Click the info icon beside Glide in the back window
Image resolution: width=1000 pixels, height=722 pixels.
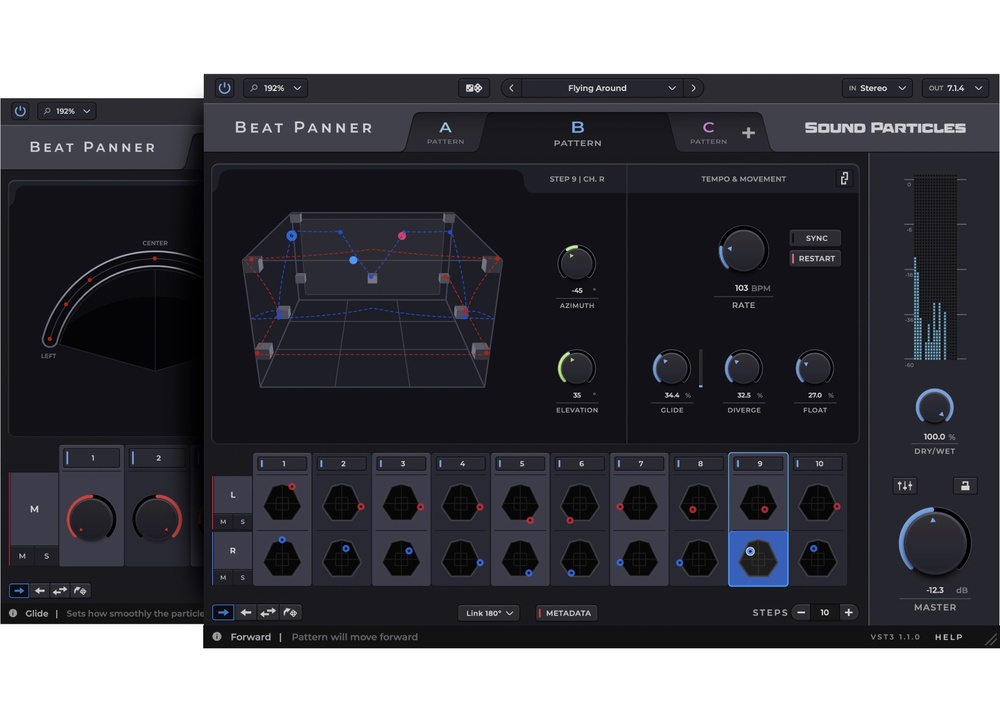(x=13, y=613)
